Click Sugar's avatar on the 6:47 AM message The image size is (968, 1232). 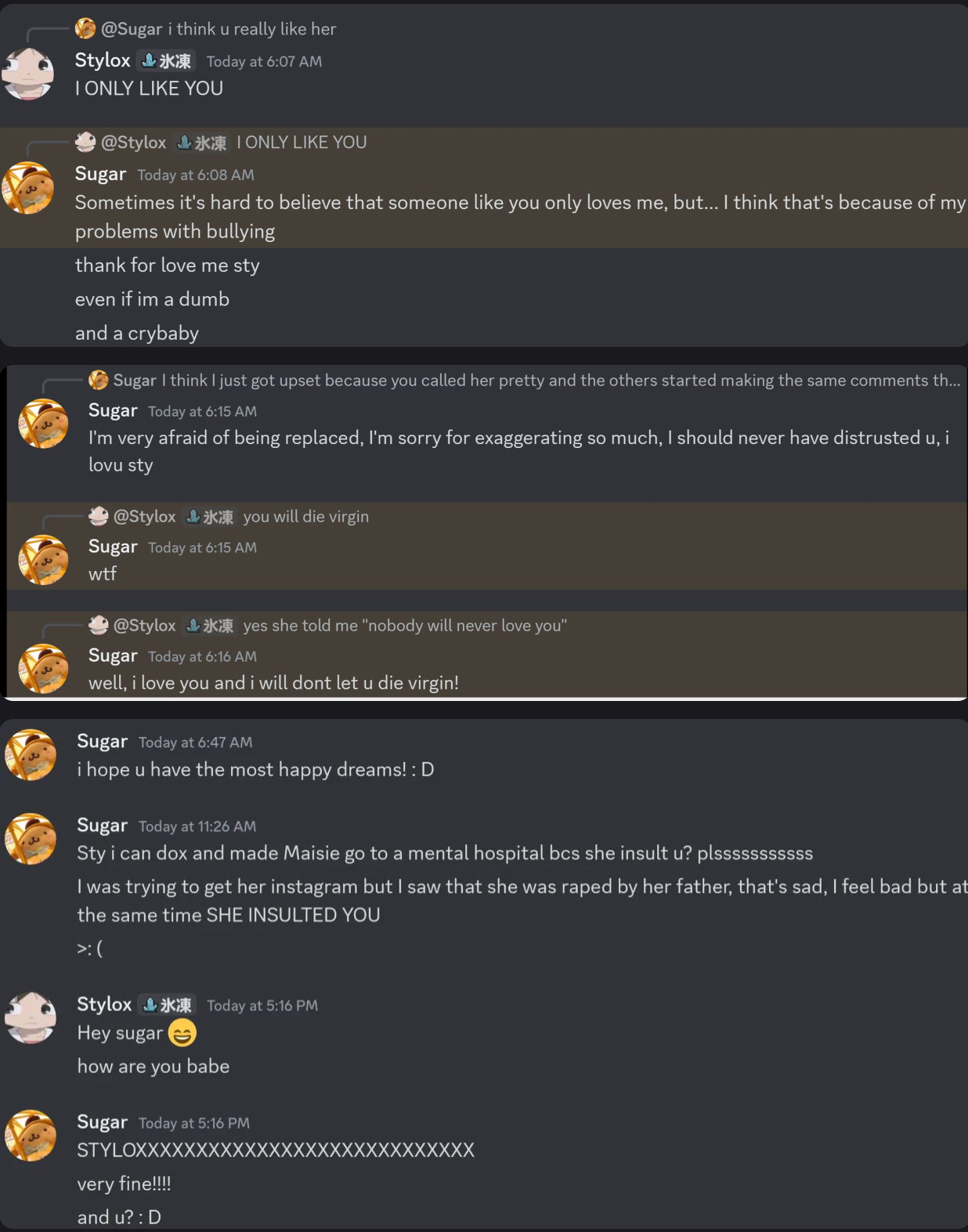pyautogui.click(x=31, y=755)
